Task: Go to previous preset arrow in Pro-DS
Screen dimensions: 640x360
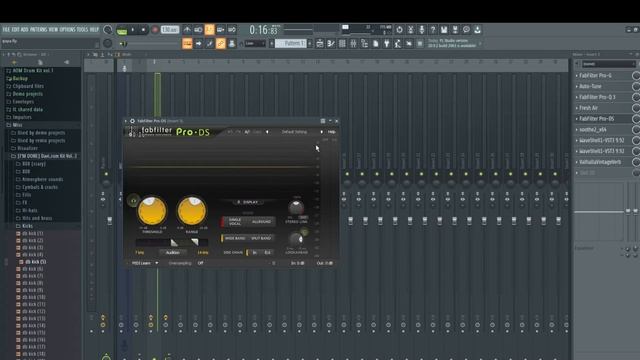Action: tap(267, 132)
